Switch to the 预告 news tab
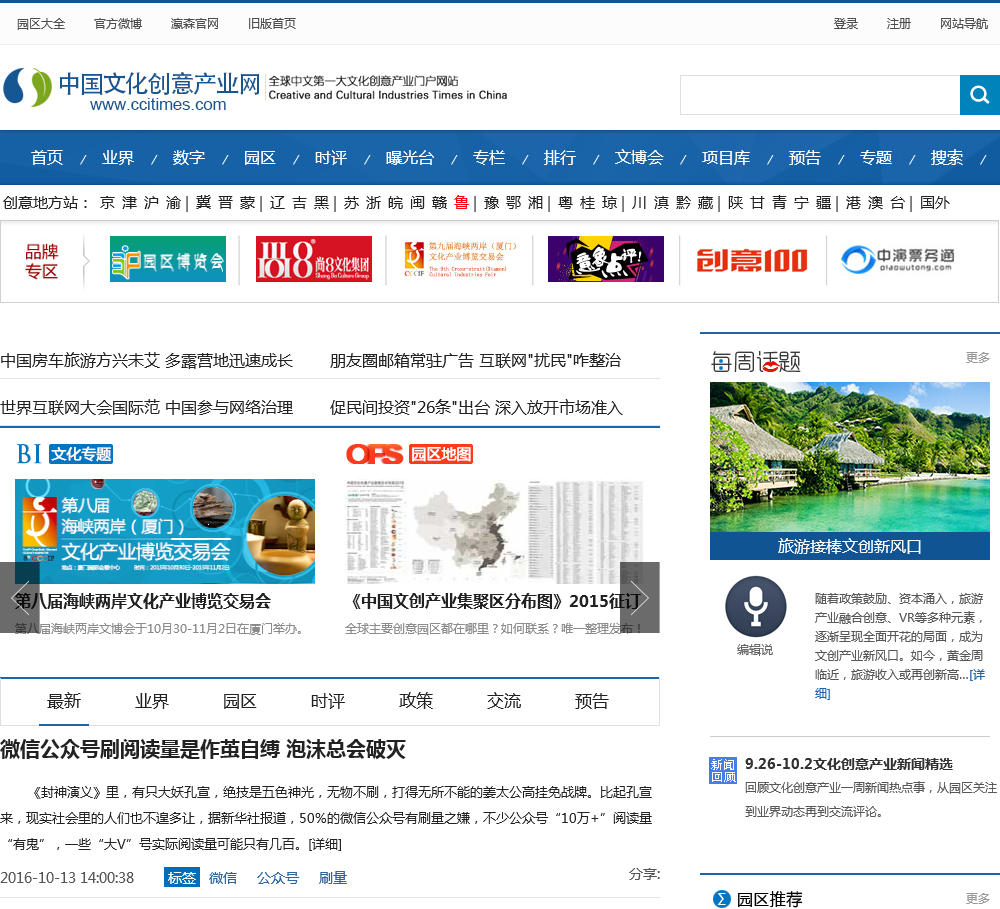 click(592, 702)
